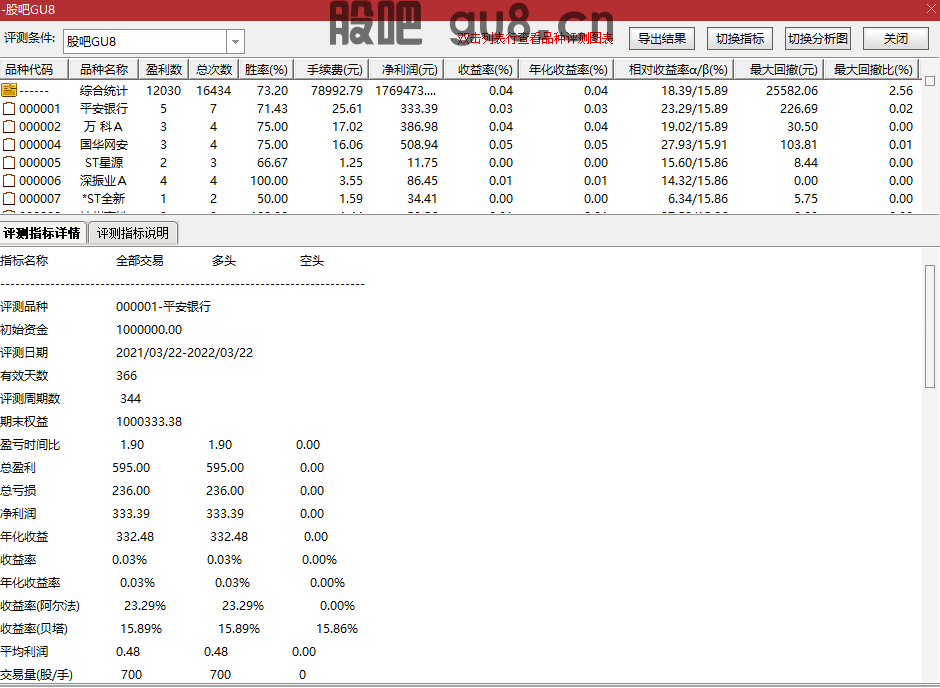Click the 交易量(股/手) label

click(37, 675)
